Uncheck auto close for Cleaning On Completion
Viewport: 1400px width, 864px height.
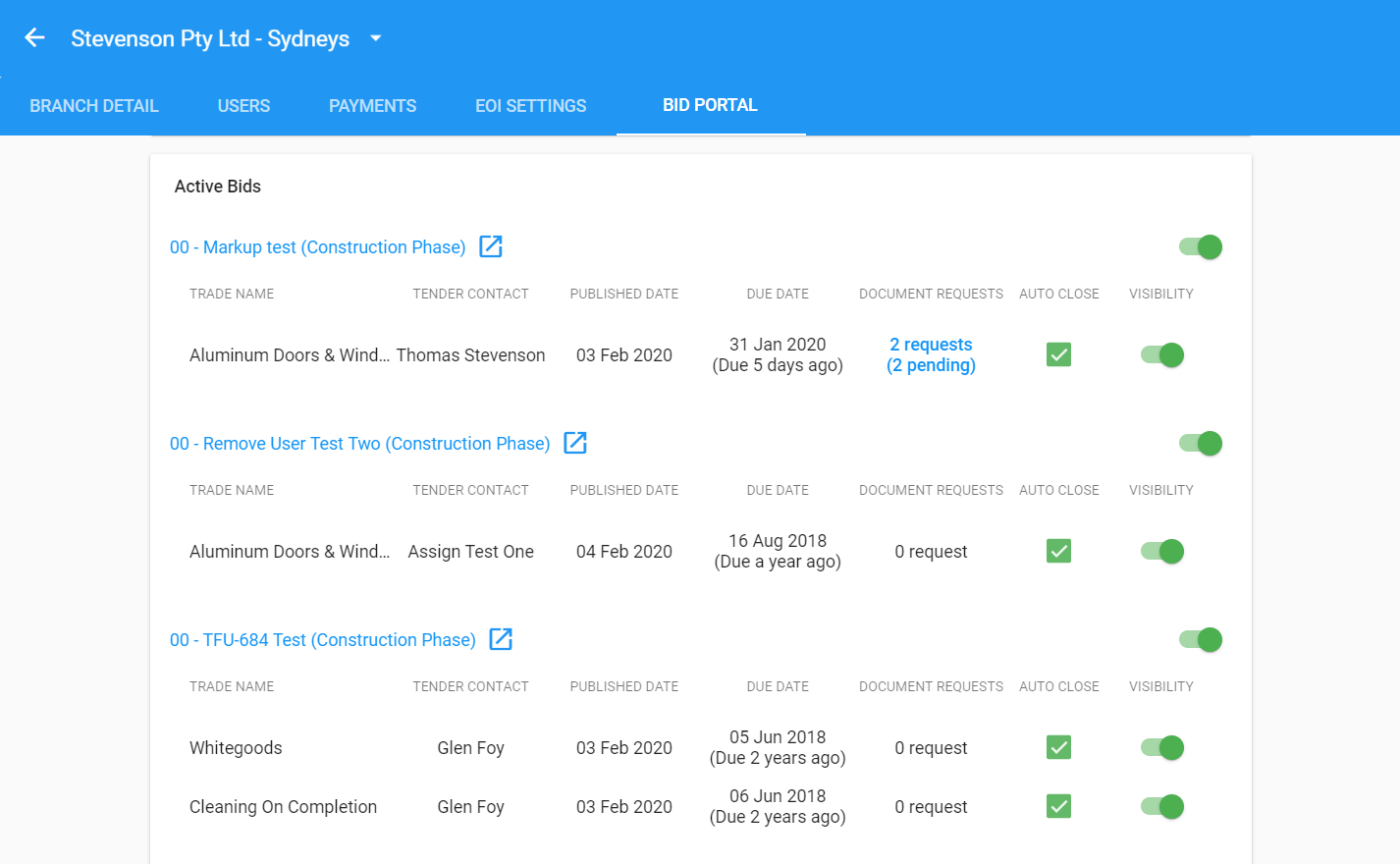pos(1058,806)
